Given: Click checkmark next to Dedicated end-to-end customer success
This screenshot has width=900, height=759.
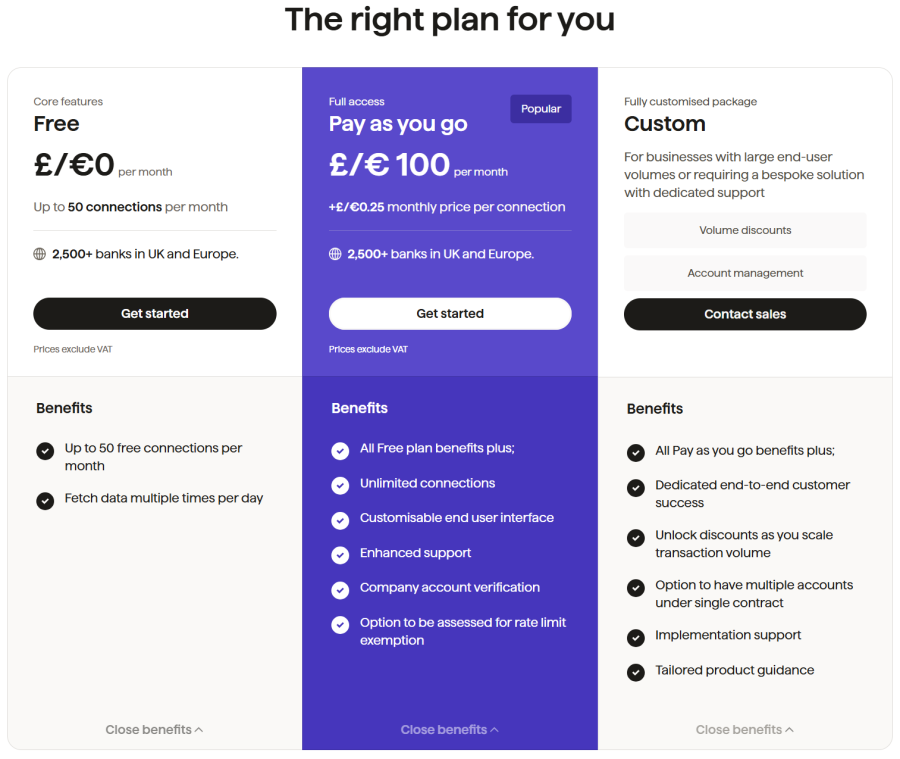Looking at the screenshot, I should tap(635, 487).
